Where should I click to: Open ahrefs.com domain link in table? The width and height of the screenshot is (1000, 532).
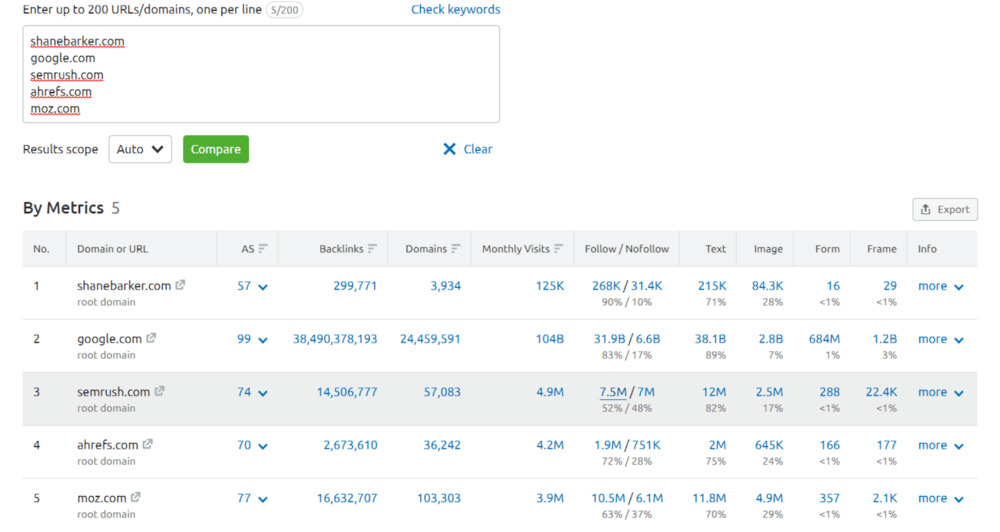click(x=108, y=445)
